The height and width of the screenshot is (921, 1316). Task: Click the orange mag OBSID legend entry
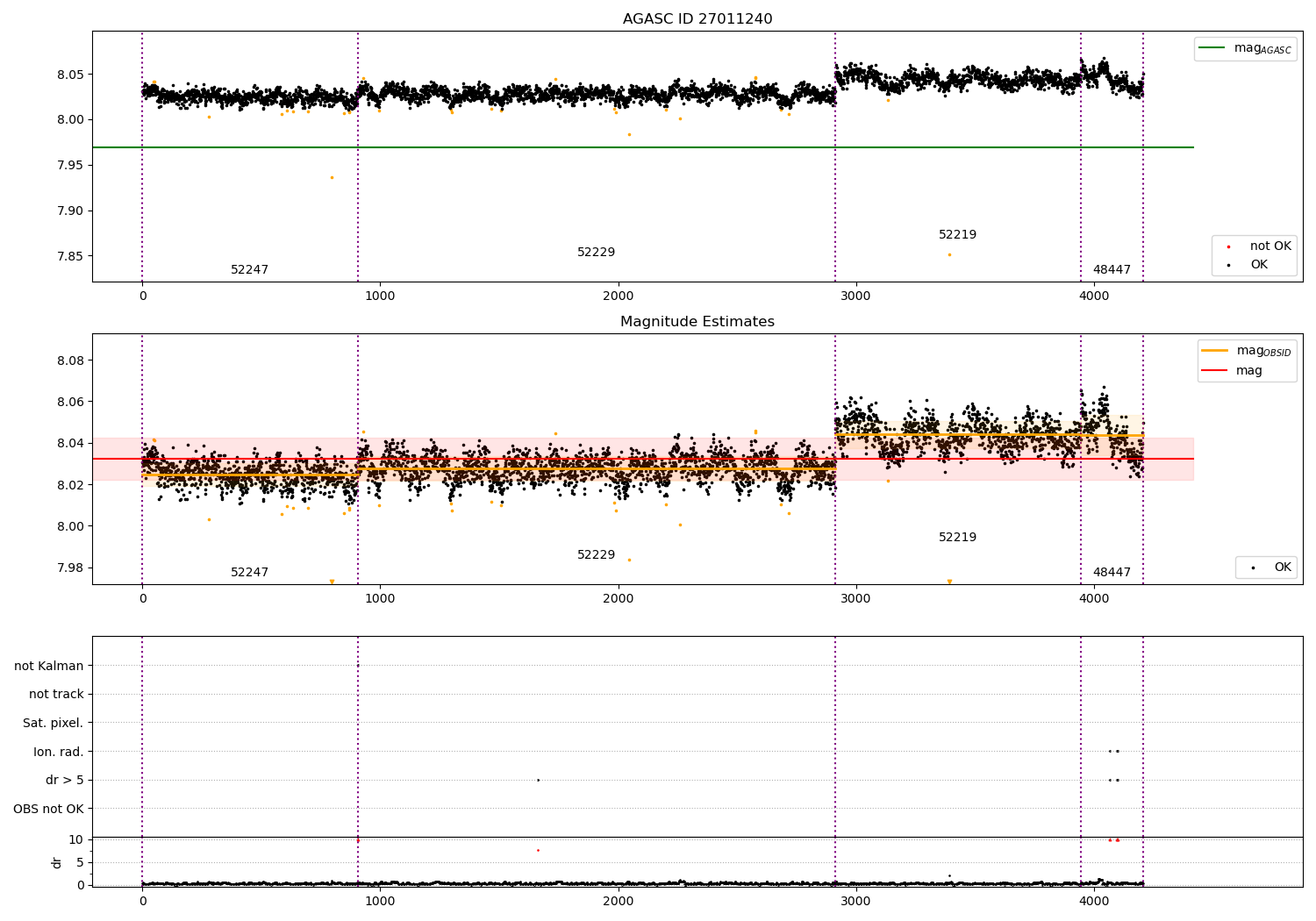1247,351
